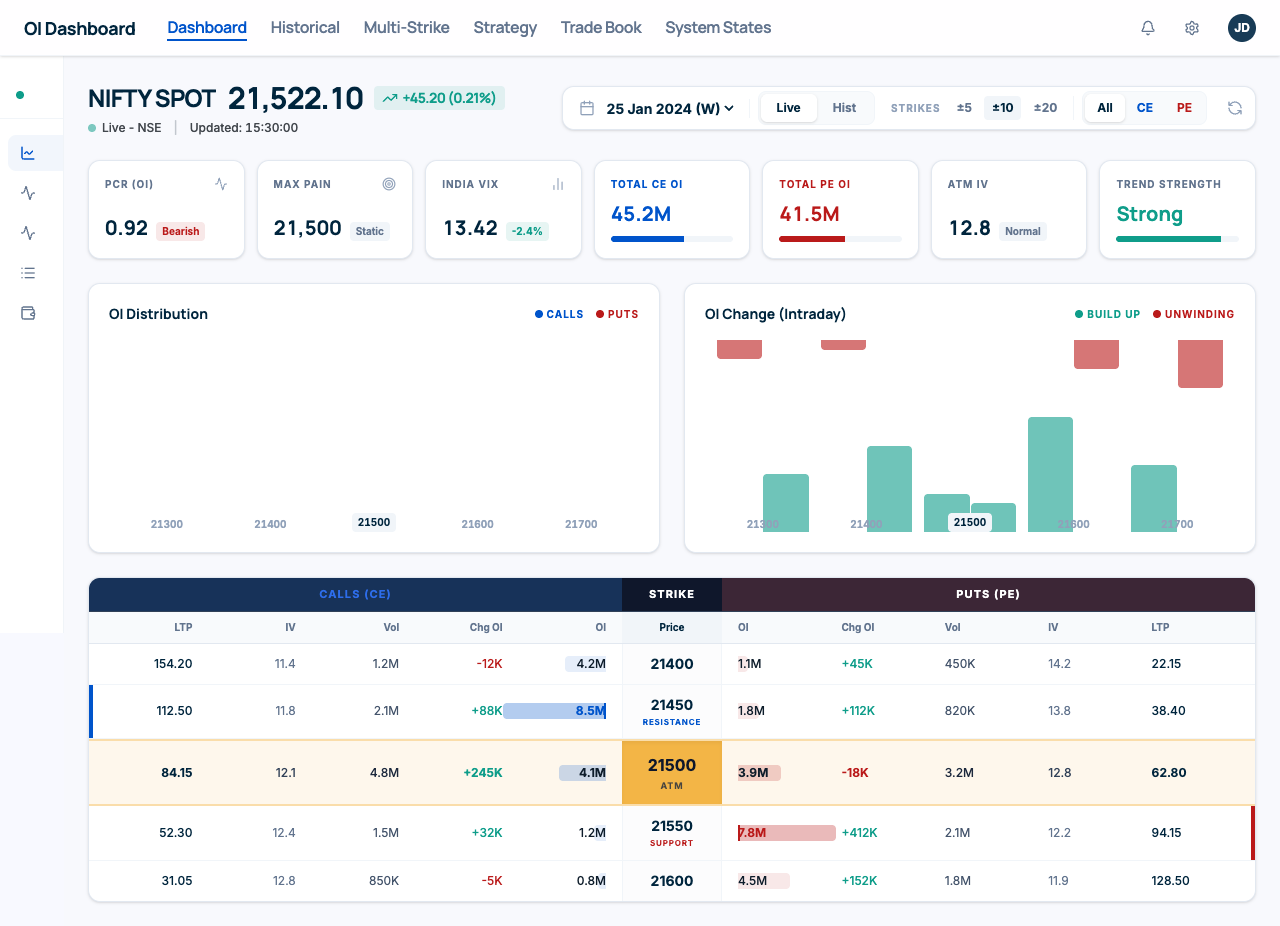Screen dimensions: 1280x926
Task: Set strikes range to ±10
Action: [1002, 108]
